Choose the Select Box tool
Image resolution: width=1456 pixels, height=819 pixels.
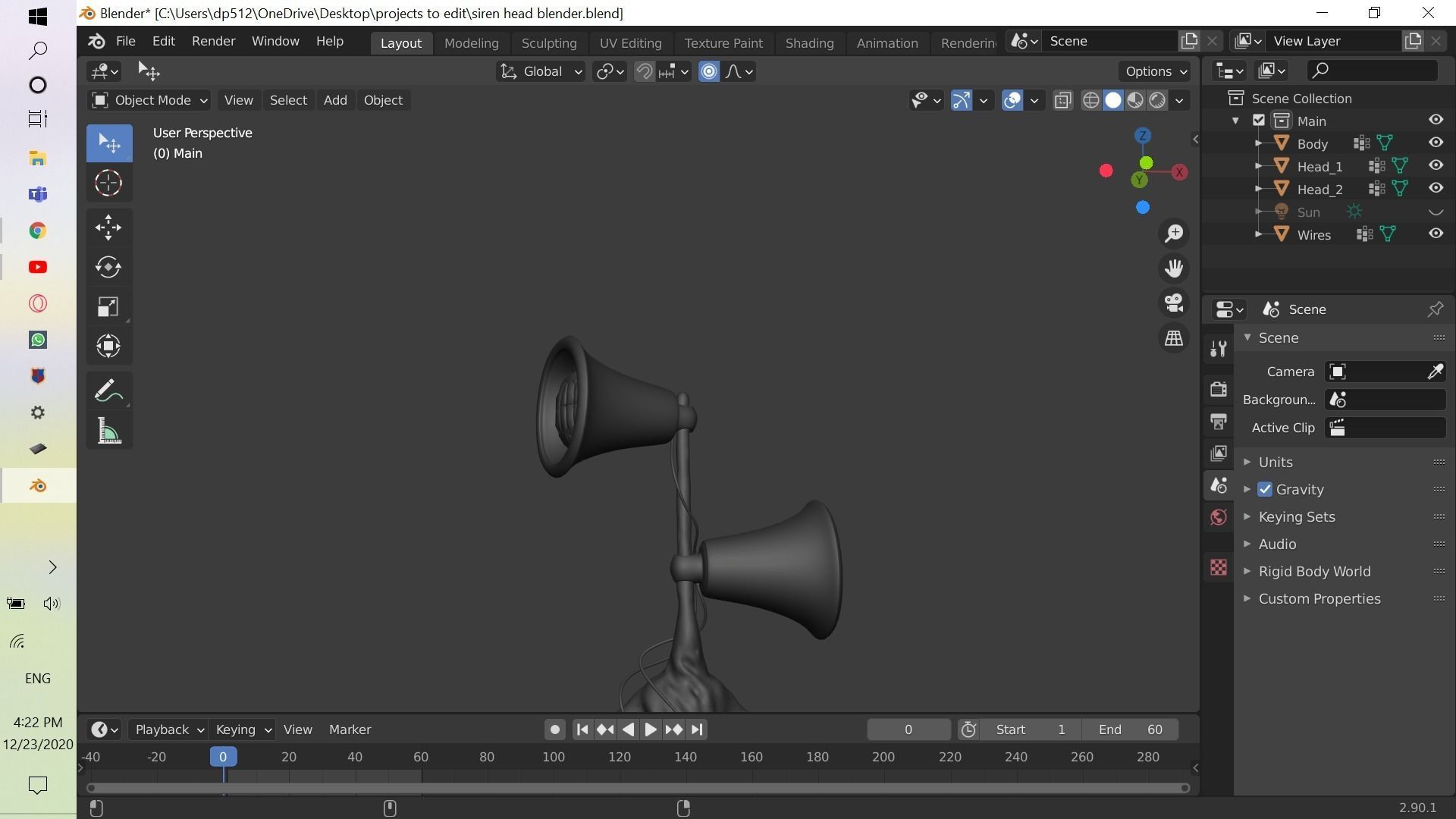(x=108, y=143)
